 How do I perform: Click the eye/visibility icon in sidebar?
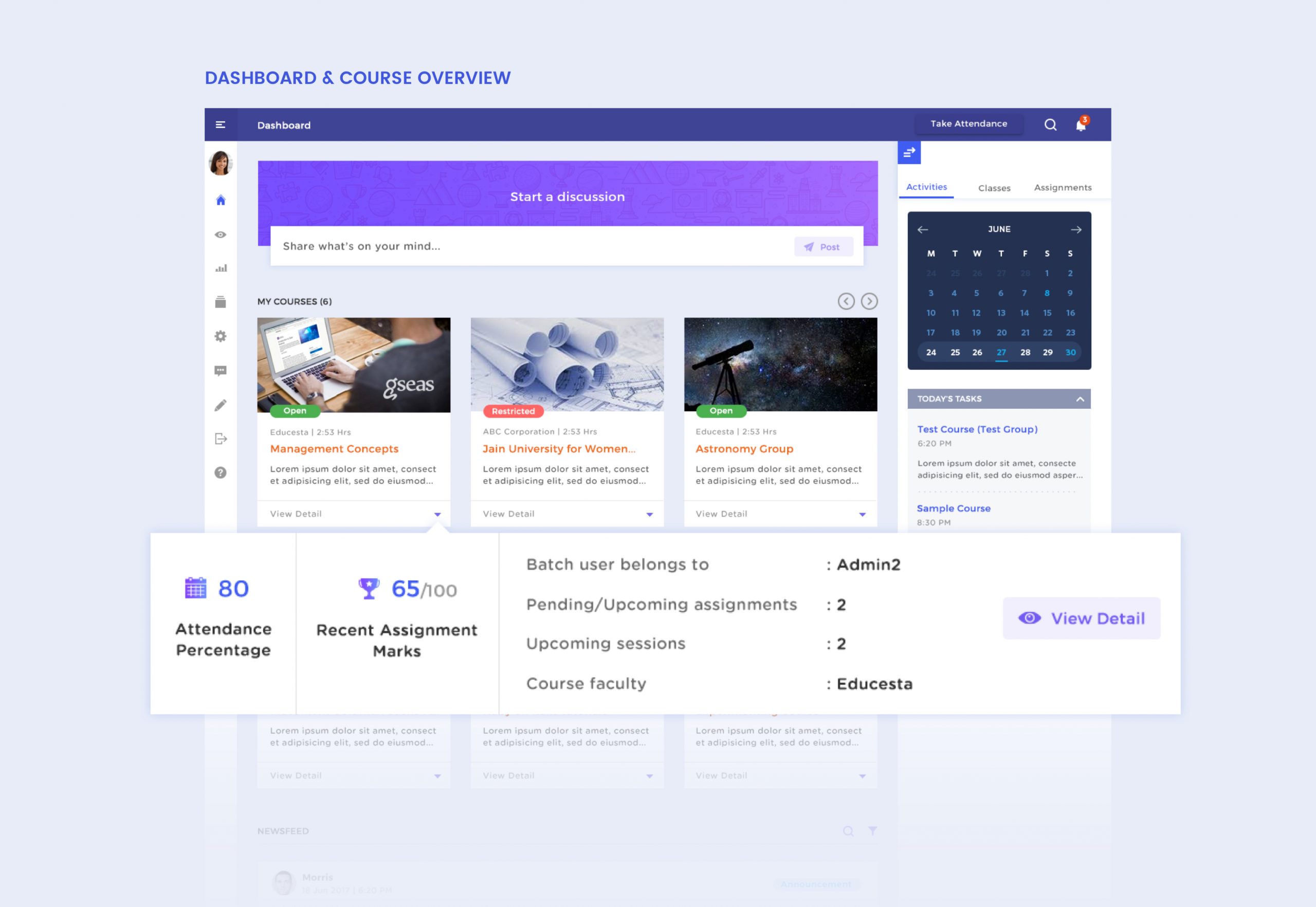[222, 235]
